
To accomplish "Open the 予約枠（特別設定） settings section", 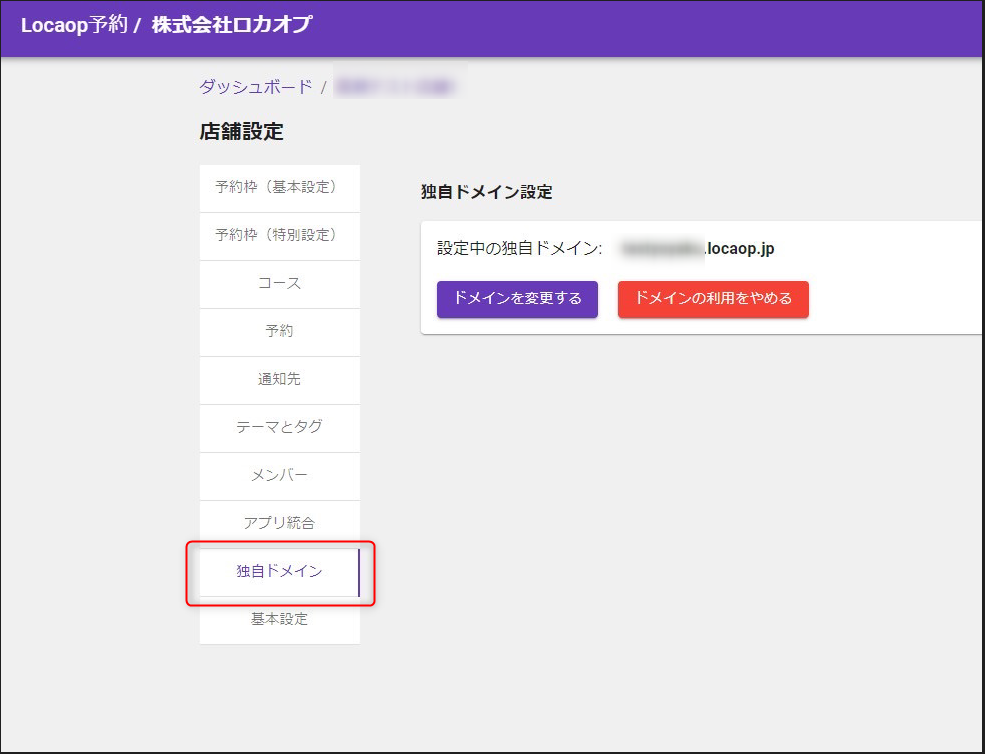I will 280,236.
